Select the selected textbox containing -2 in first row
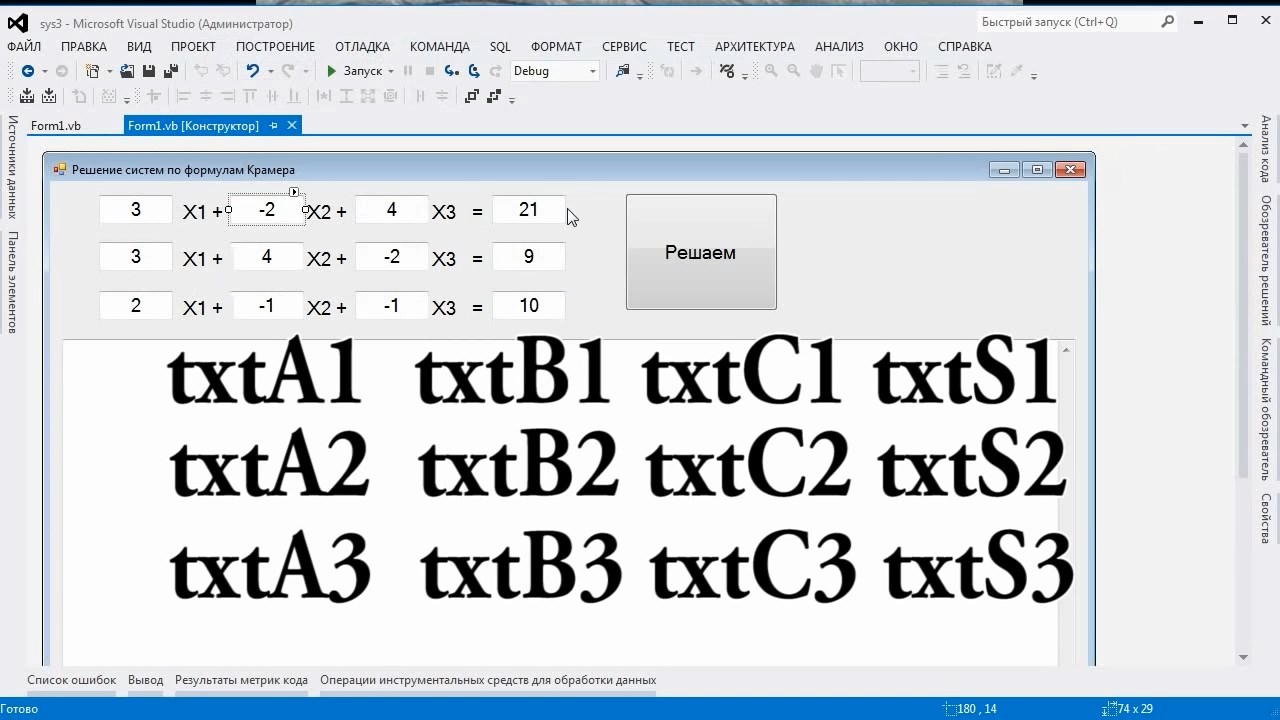Viewport: 1280px width, 720px height. [x=267, y=210]
